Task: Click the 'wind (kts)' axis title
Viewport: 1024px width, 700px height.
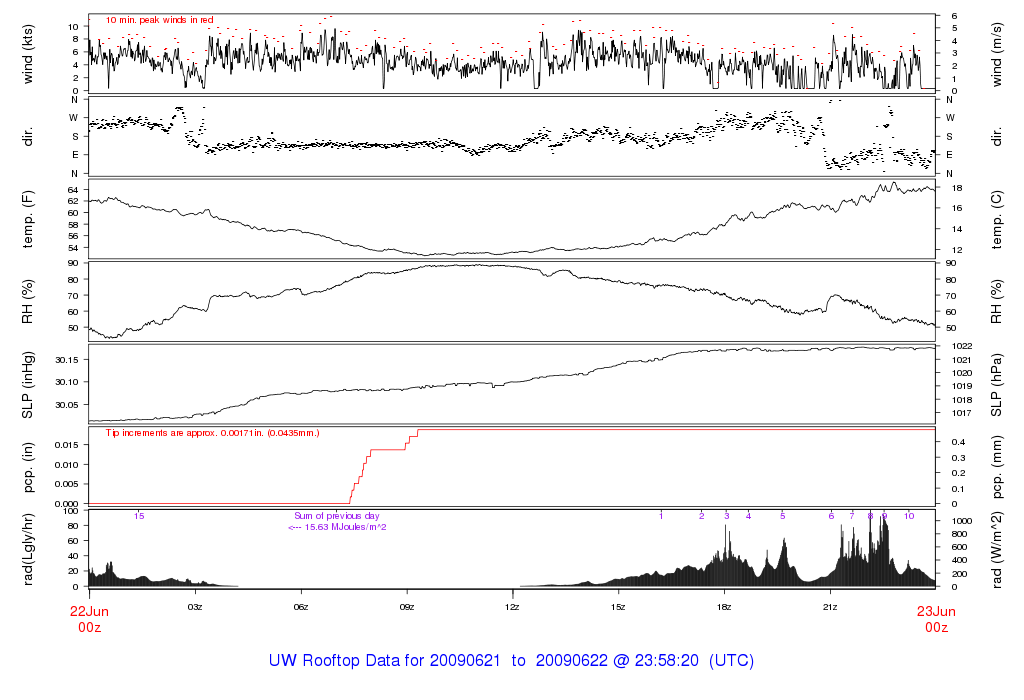Action: click(x=27, y=54)
